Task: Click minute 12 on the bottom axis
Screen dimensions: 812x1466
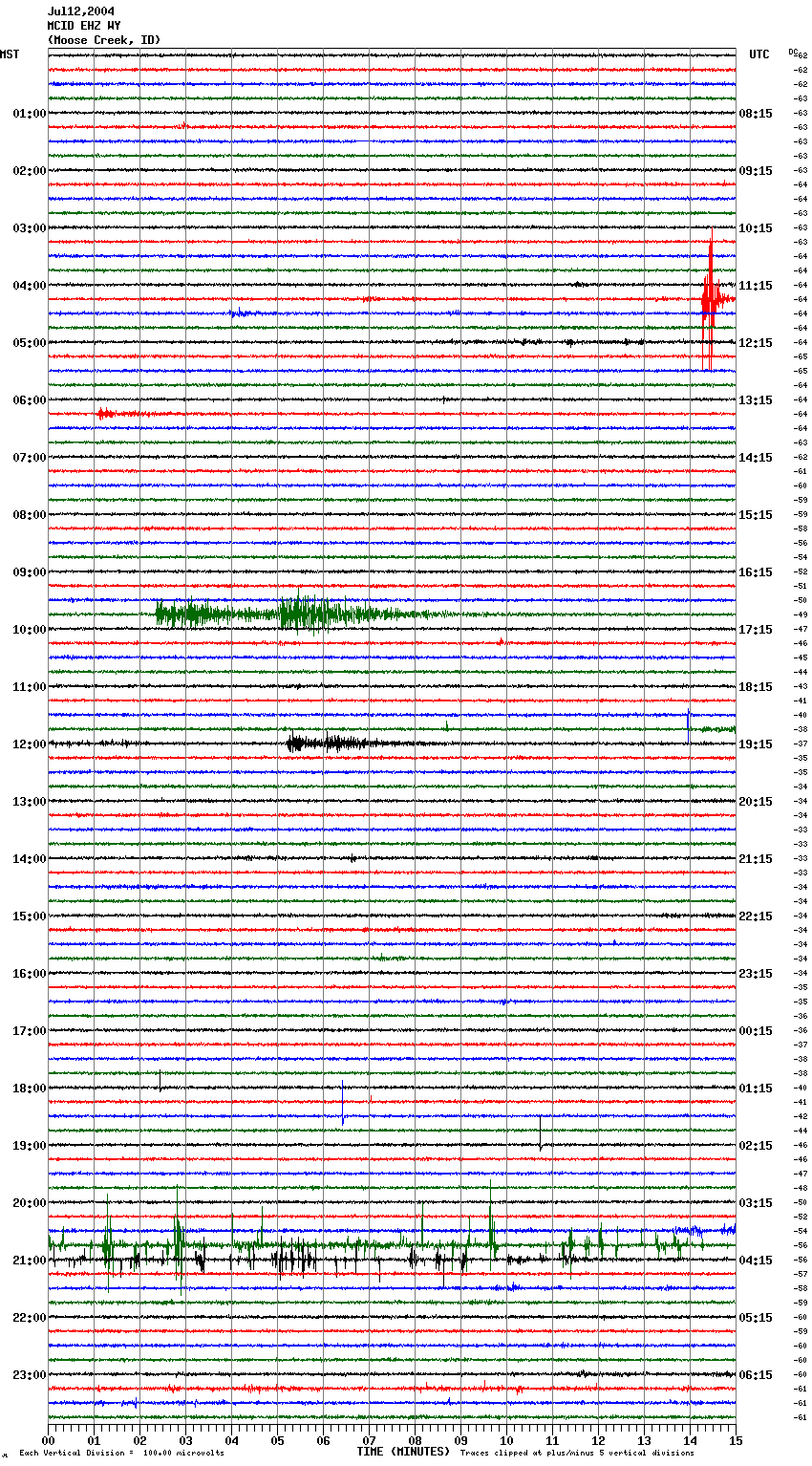Action: tap(598, 1440)
